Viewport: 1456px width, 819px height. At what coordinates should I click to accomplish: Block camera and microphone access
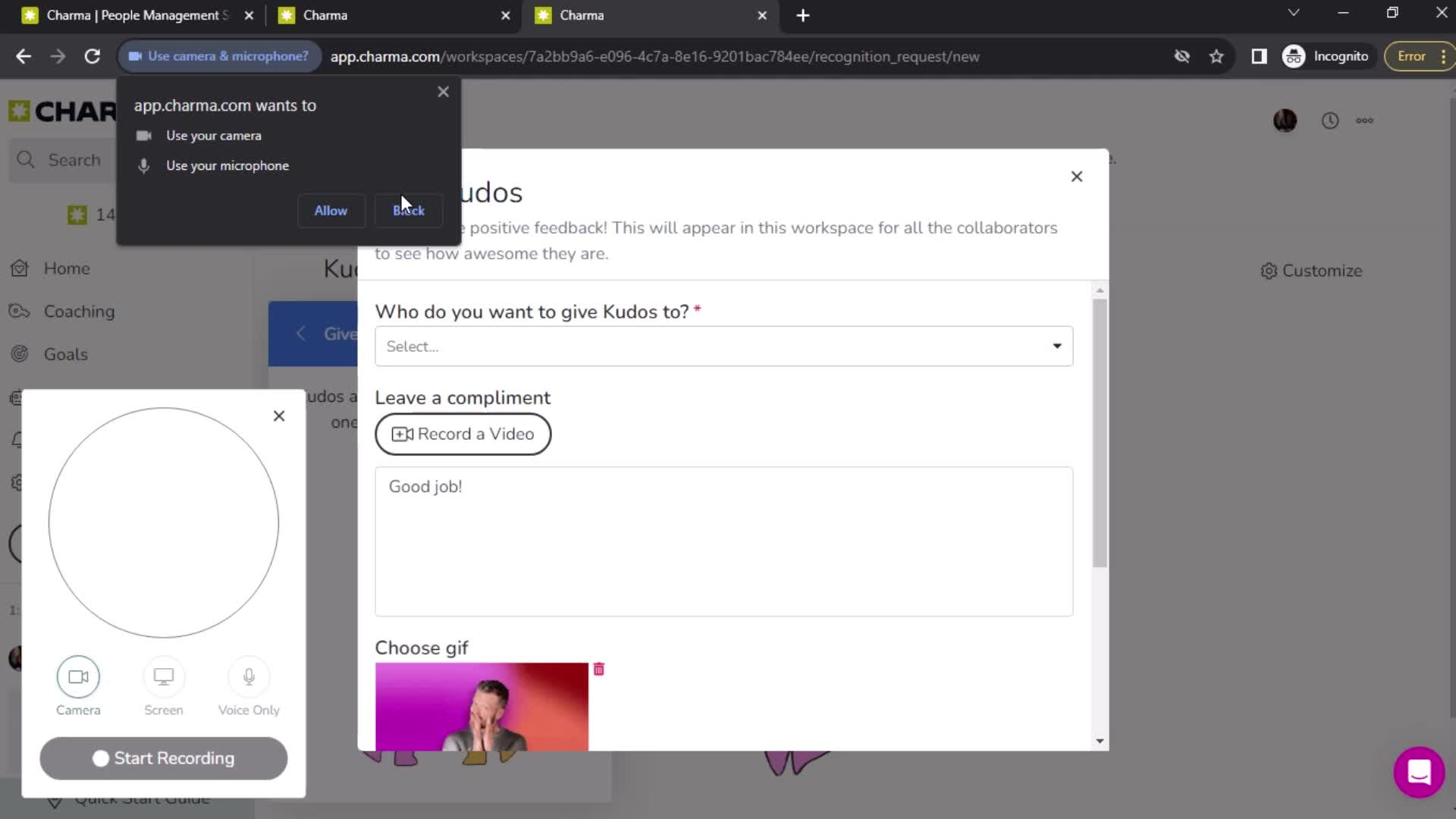click(409, 211)
